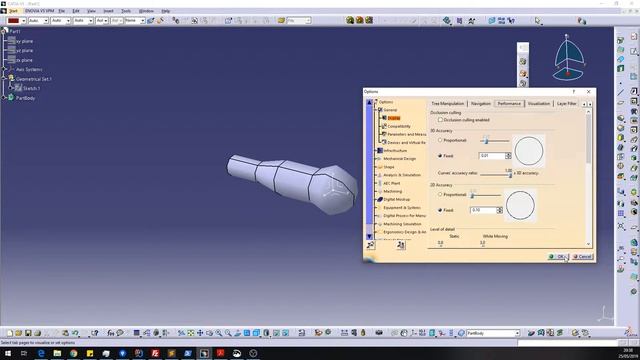Click the Zoom Out magnifier icon
640x360 pixels.
tap(228, 333)
